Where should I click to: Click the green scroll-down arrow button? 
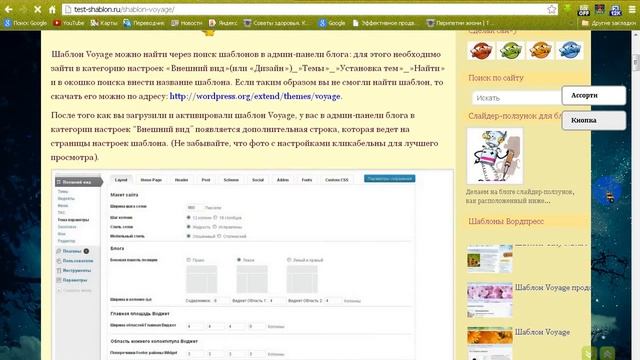589,353
